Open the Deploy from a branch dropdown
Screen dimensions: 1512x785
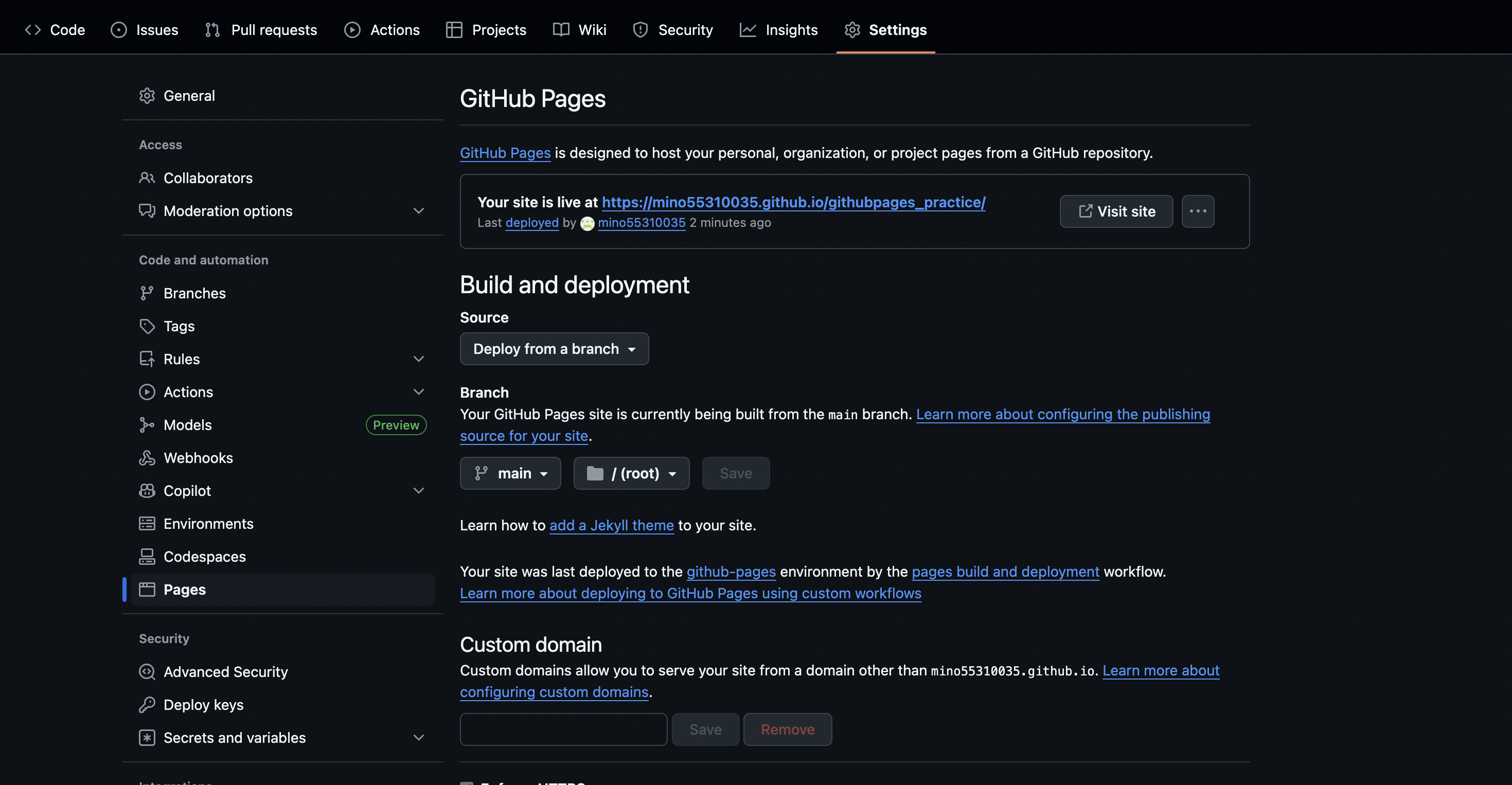tap(554, 348)
